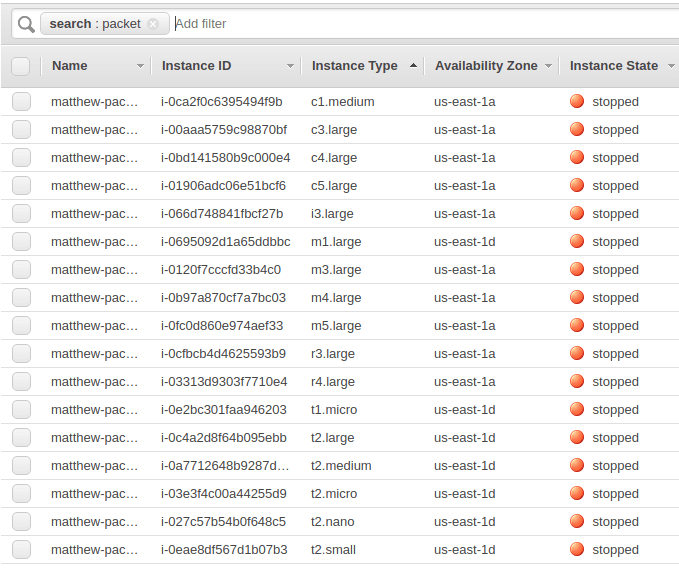Click the Add filter input field
Viewport: 679px width, 584px height.
point(400,23)
